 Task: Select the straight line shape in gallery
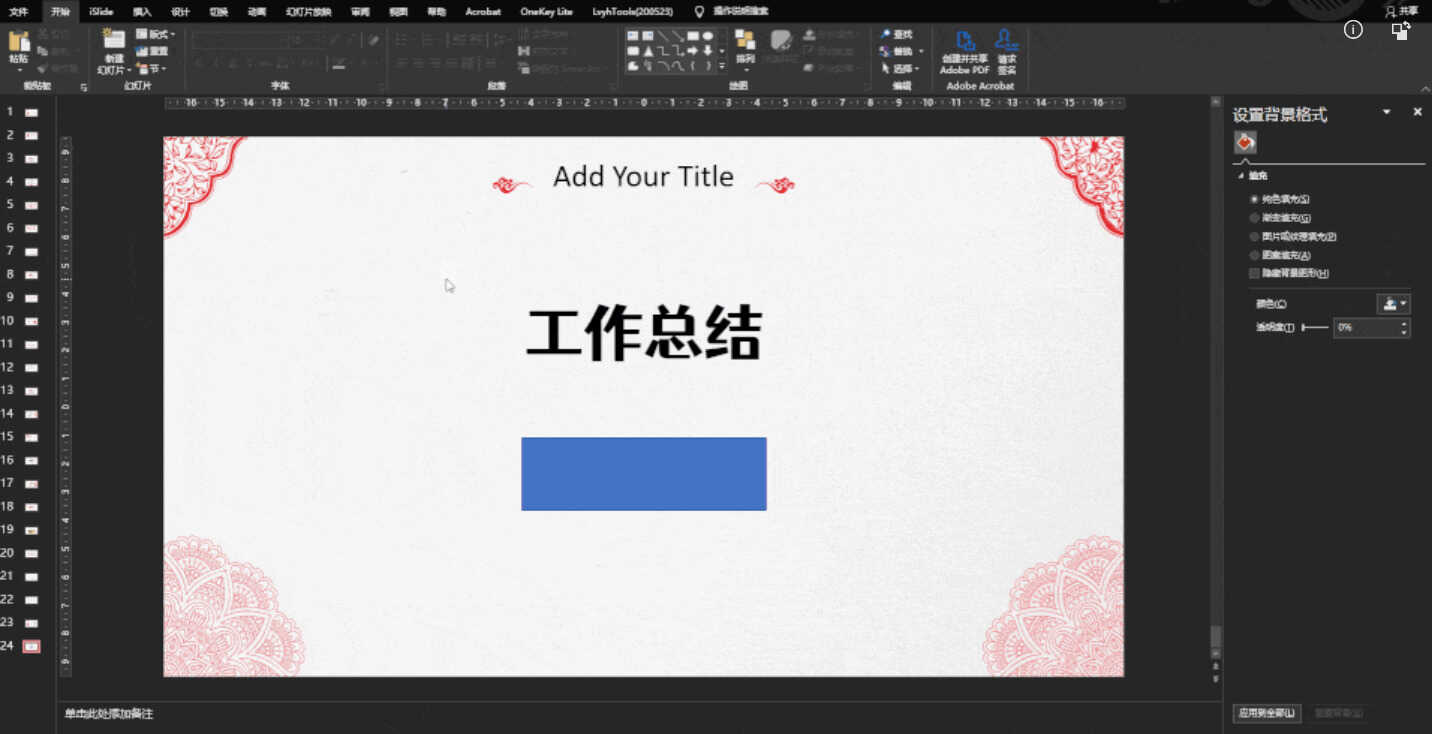click(663, 36)
